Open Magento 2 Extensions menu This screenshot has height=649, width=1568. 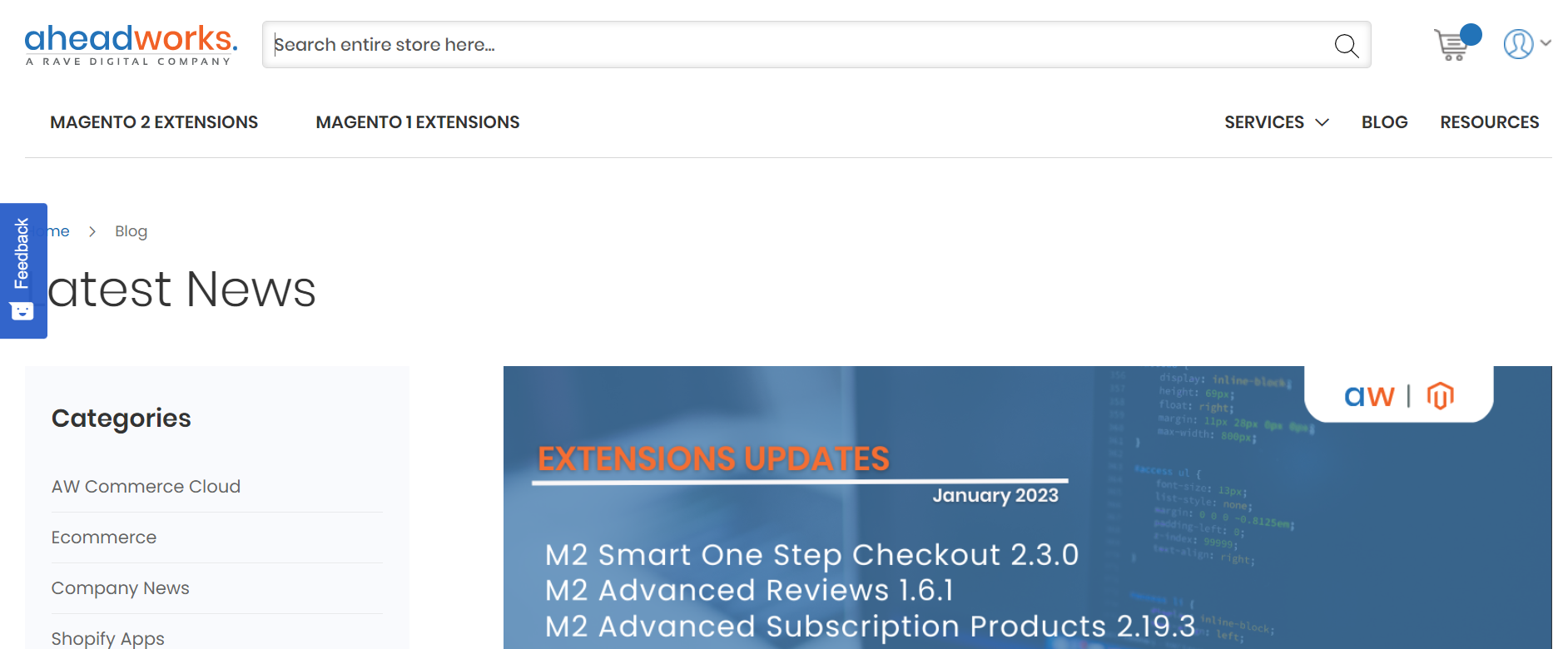pos(154,122)
